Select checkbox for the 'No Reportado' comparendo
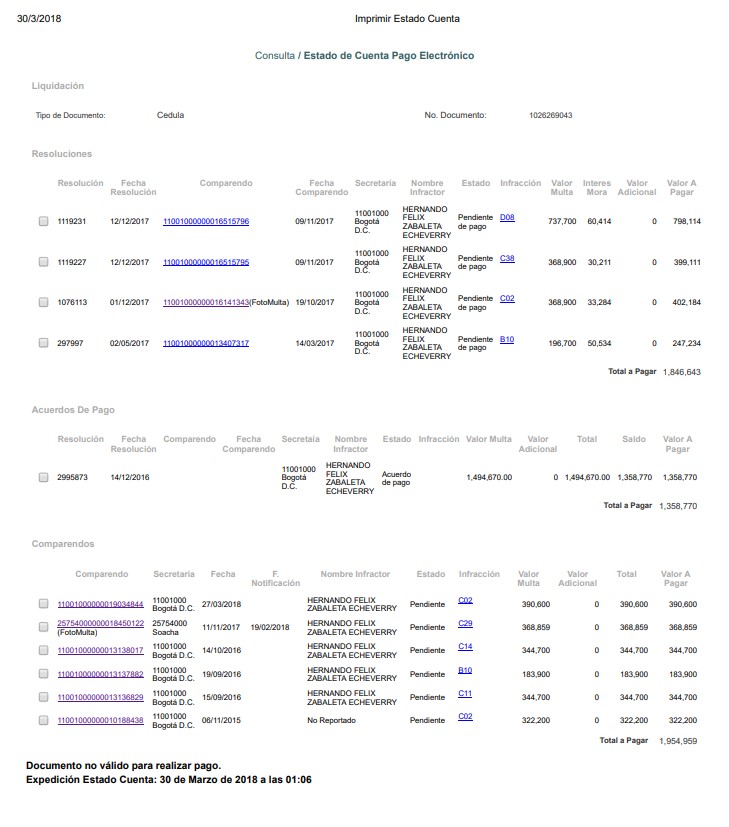The height and width of the screenshot is (827, 729). 43,720
